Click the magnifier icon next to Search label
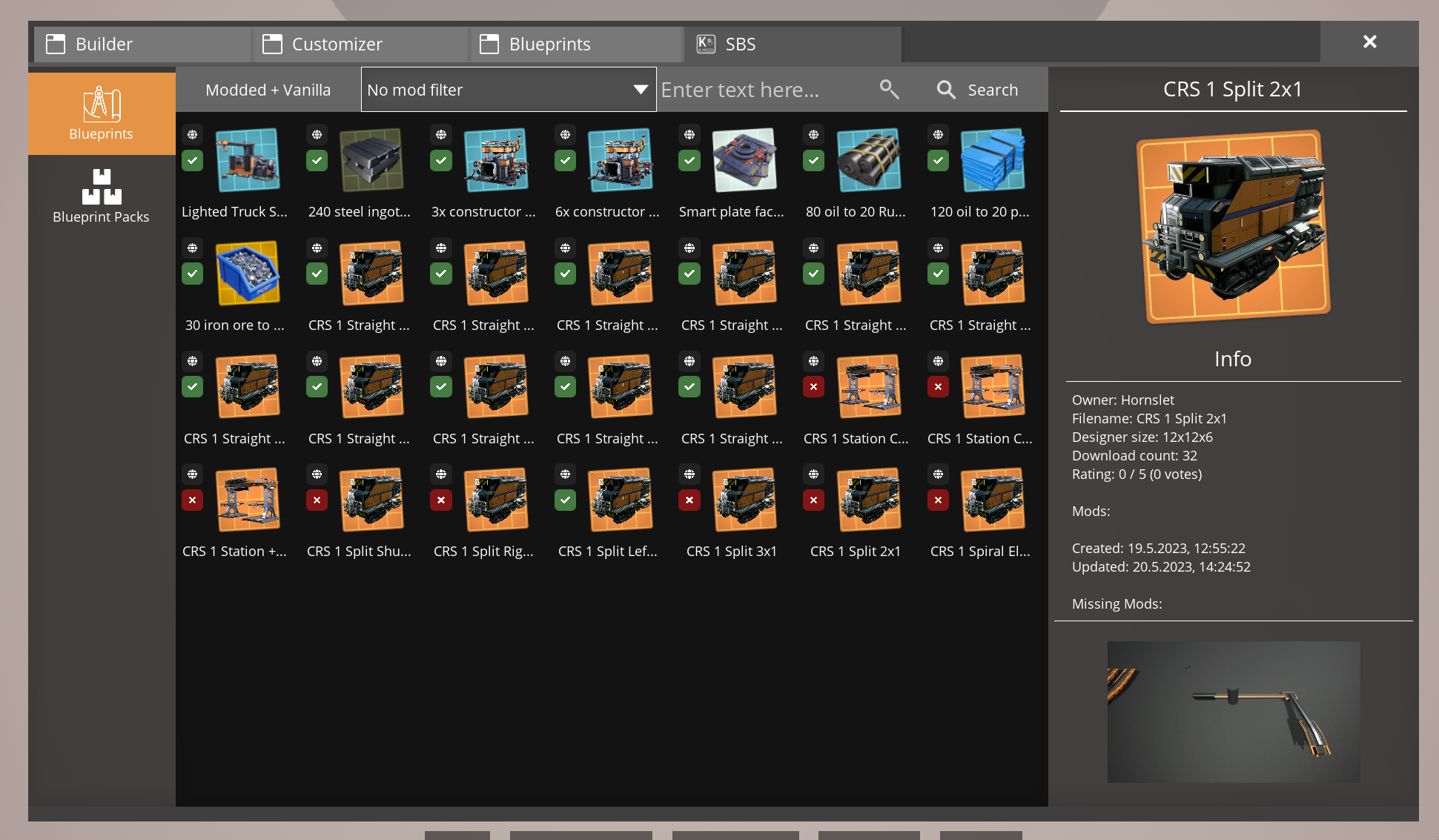 coord(946,89)
